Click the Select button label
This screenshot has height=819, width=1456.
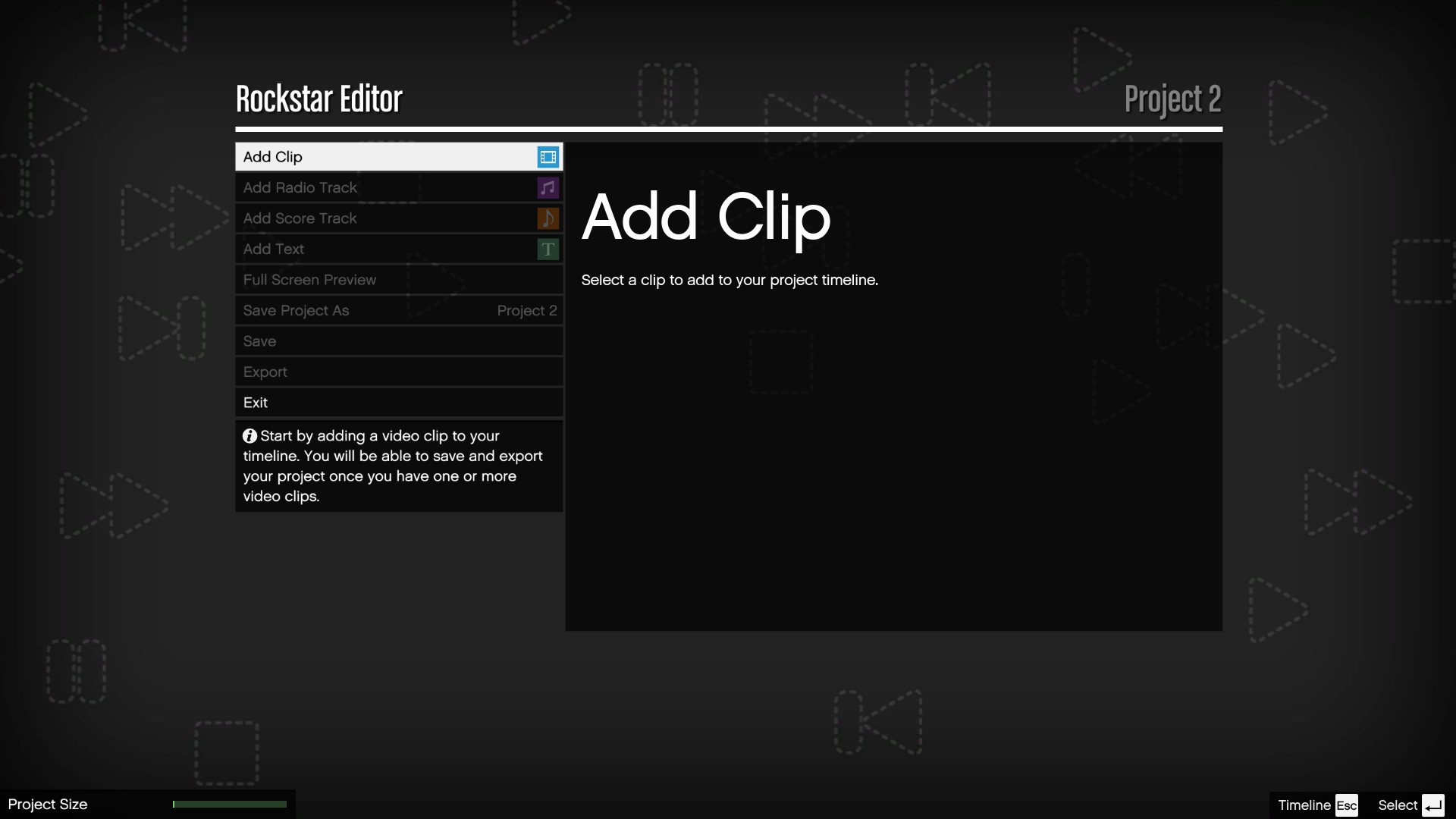pyautogui.click(x=1398, y=805)
